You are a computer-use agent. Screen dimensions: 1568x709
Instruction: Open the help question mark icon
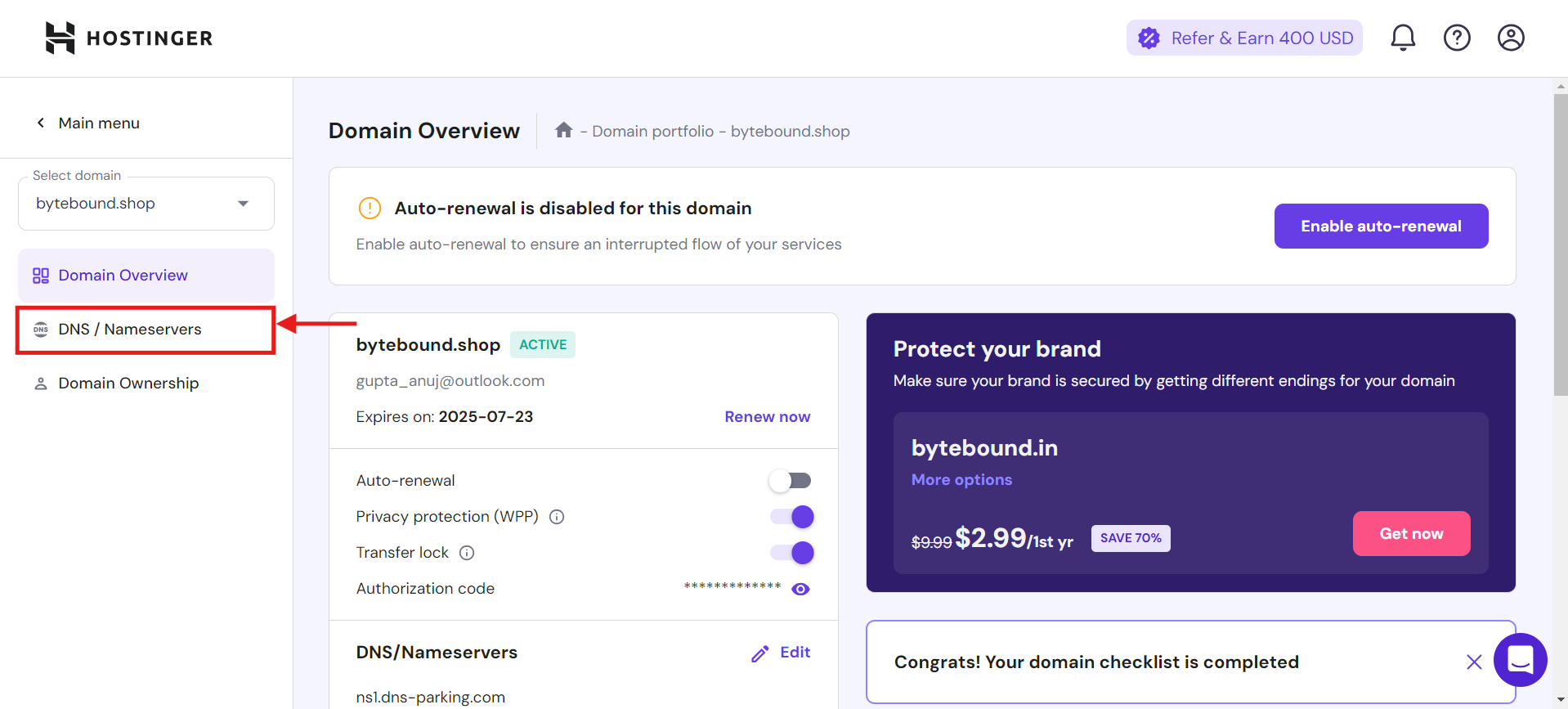1457,38
